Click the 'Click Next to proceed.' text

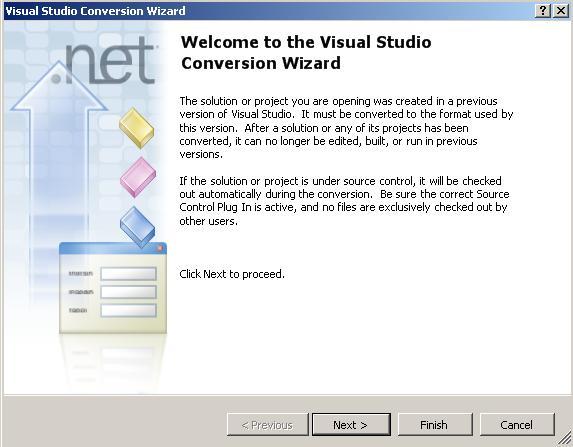(x=232, y=274)
